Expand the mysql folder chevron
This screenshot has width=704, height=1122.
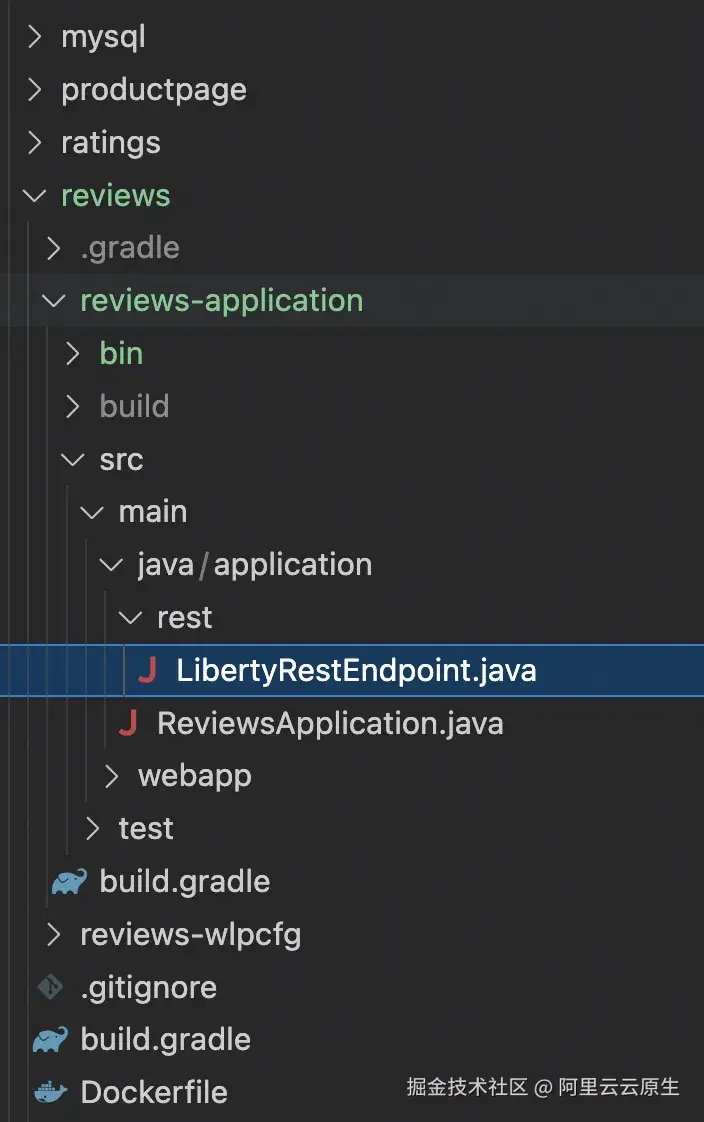pyautogui.click(x=35, y=37)
